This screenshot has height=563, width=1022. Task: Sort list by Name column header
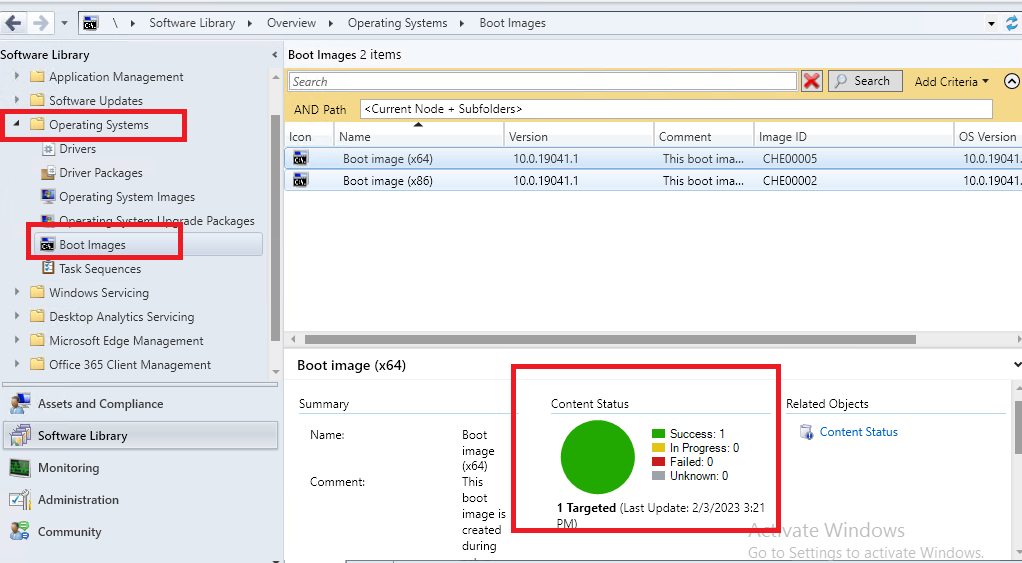pos(418,137)
